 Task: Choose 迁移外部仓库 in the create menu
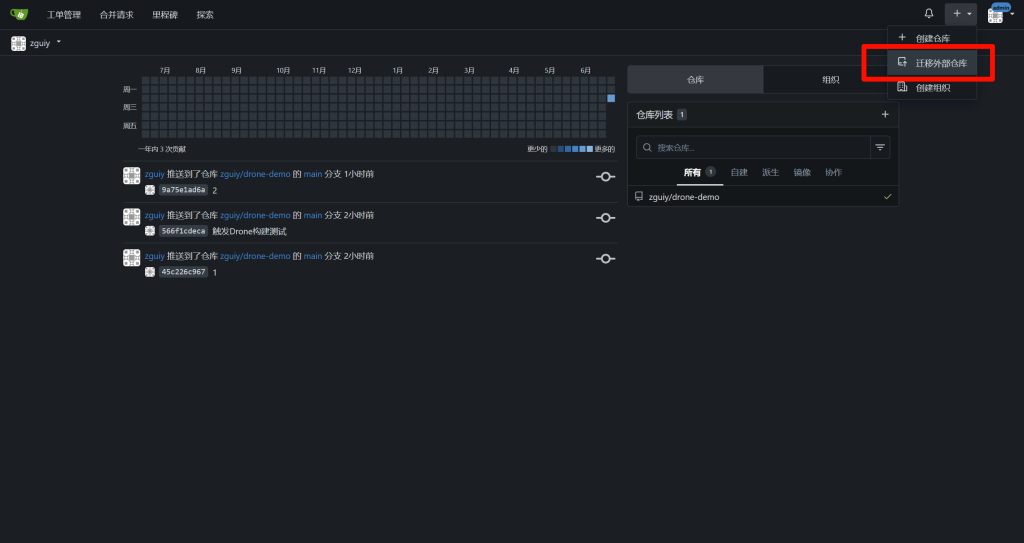tap(940, 63)
